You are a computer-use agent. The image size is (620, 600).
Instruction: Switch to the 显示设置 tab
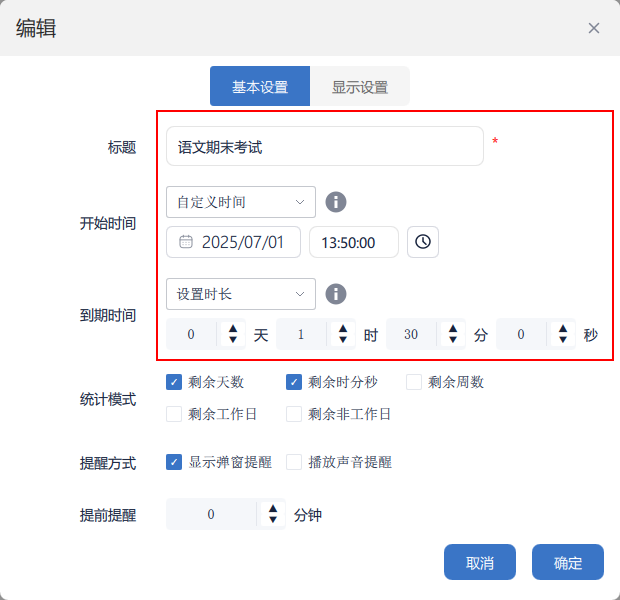tap(360, 87)
